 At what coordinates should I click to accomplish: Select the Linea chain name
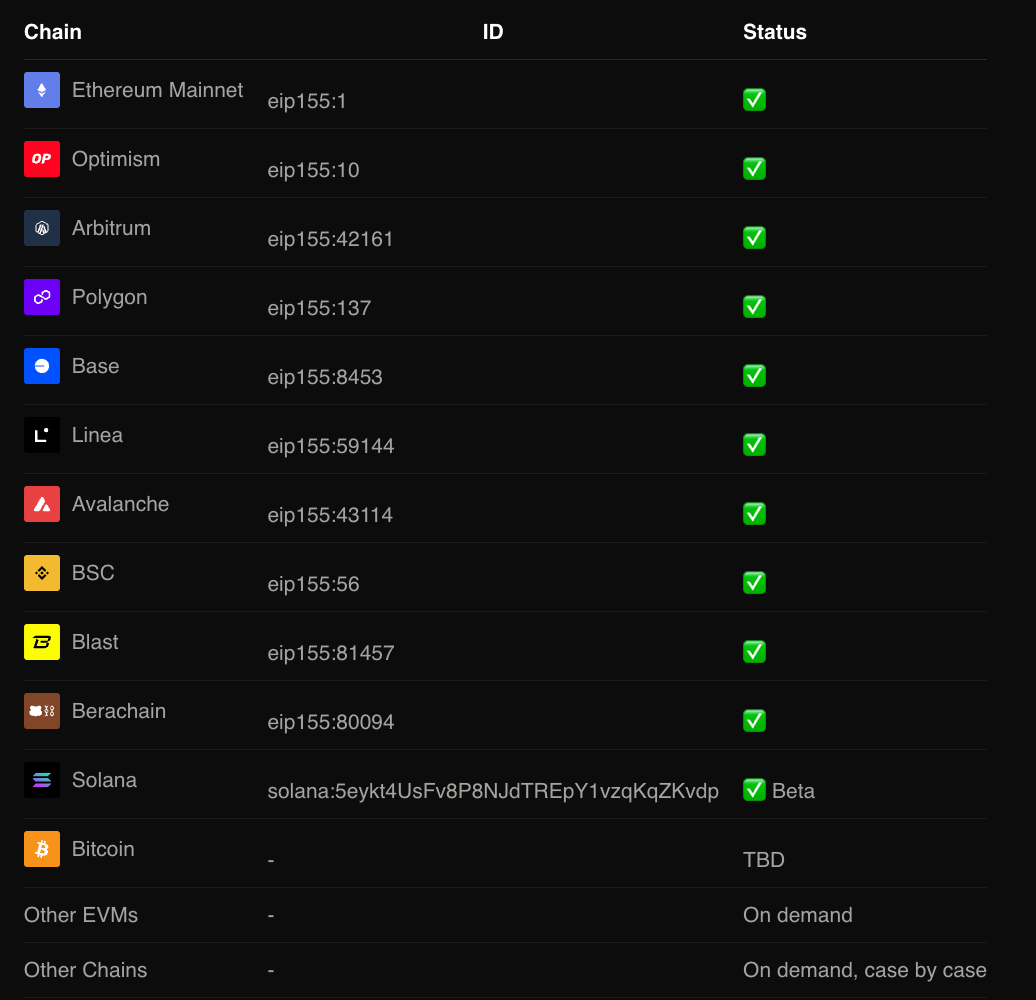(x=97, y=435)
